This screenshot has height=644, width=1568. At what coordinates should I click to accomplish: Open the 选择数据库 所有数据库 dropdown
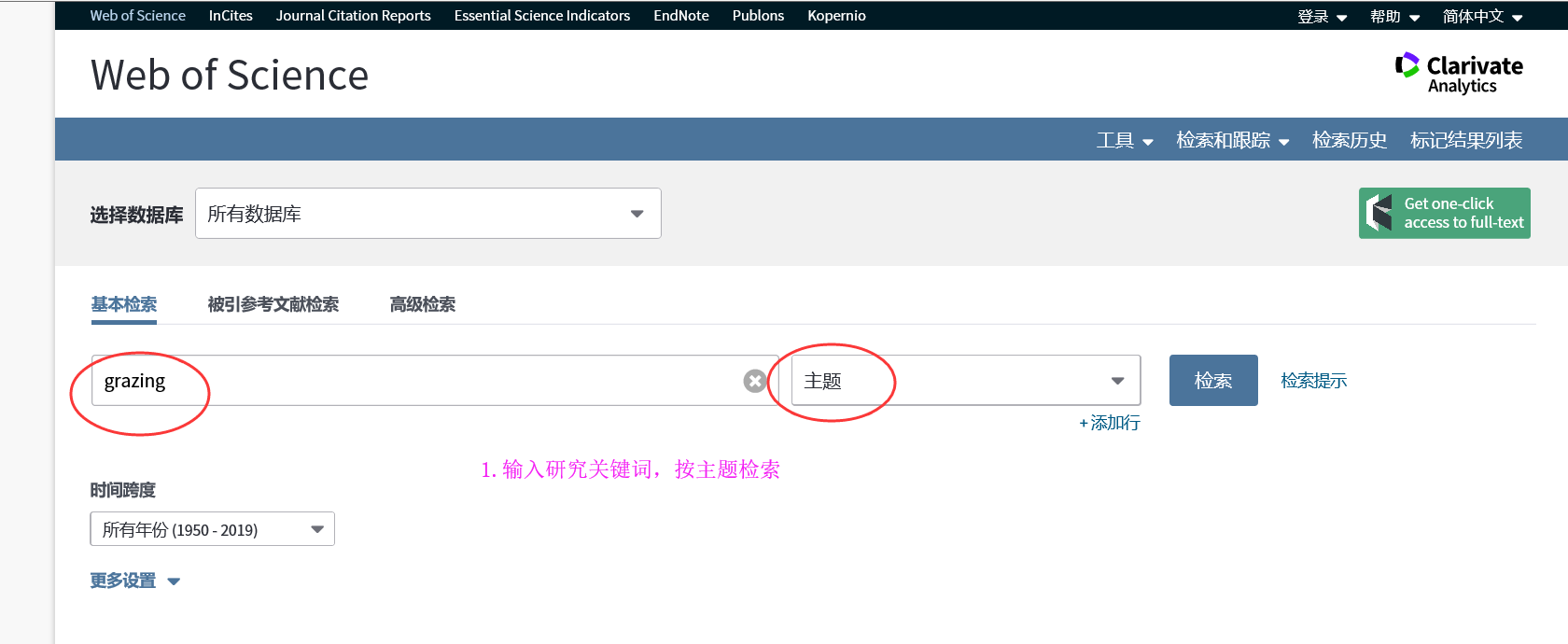[x=427, y=214]
